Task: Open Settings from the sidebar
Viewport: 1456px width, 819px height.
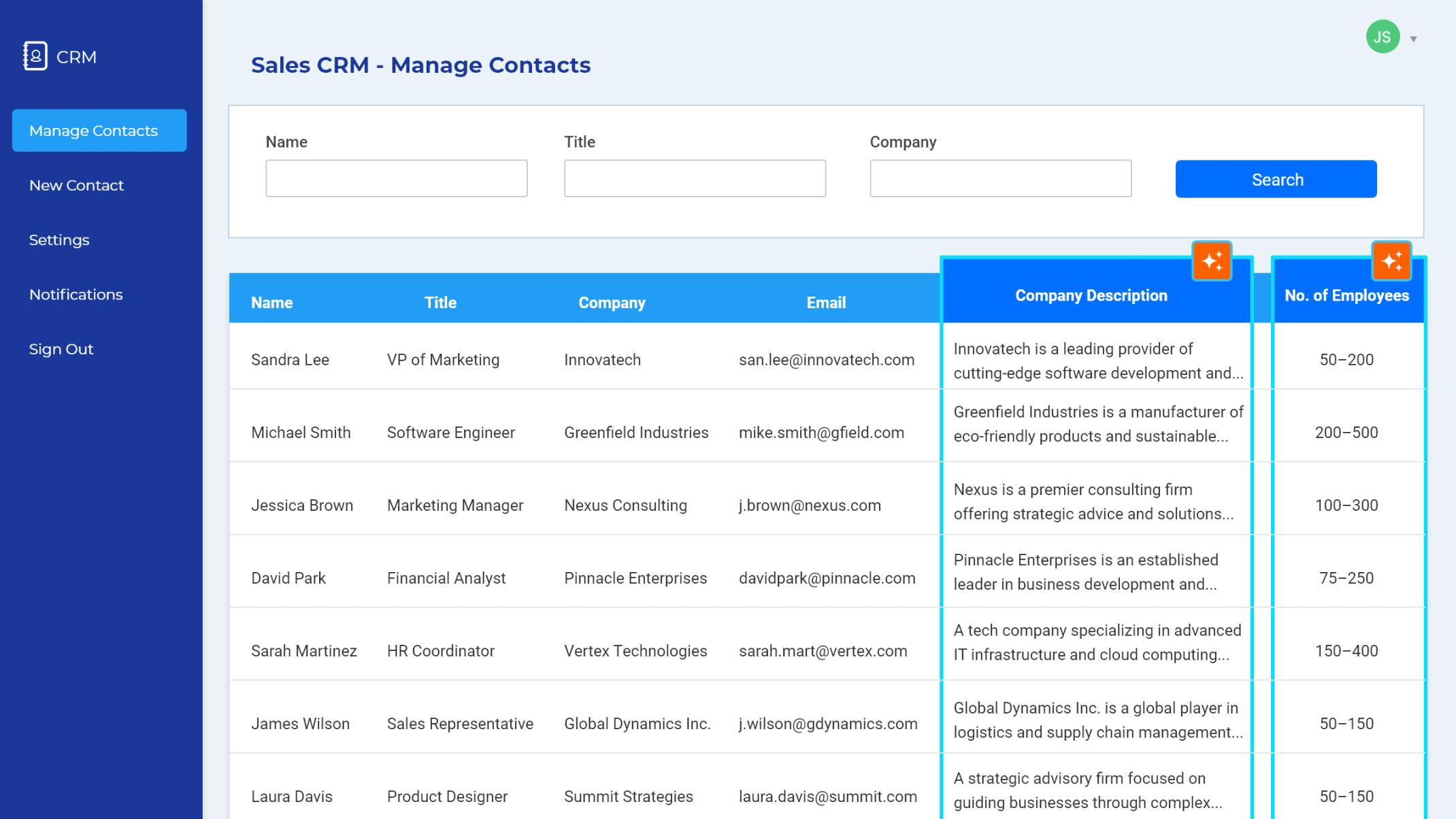Action: tap(59, 239)
